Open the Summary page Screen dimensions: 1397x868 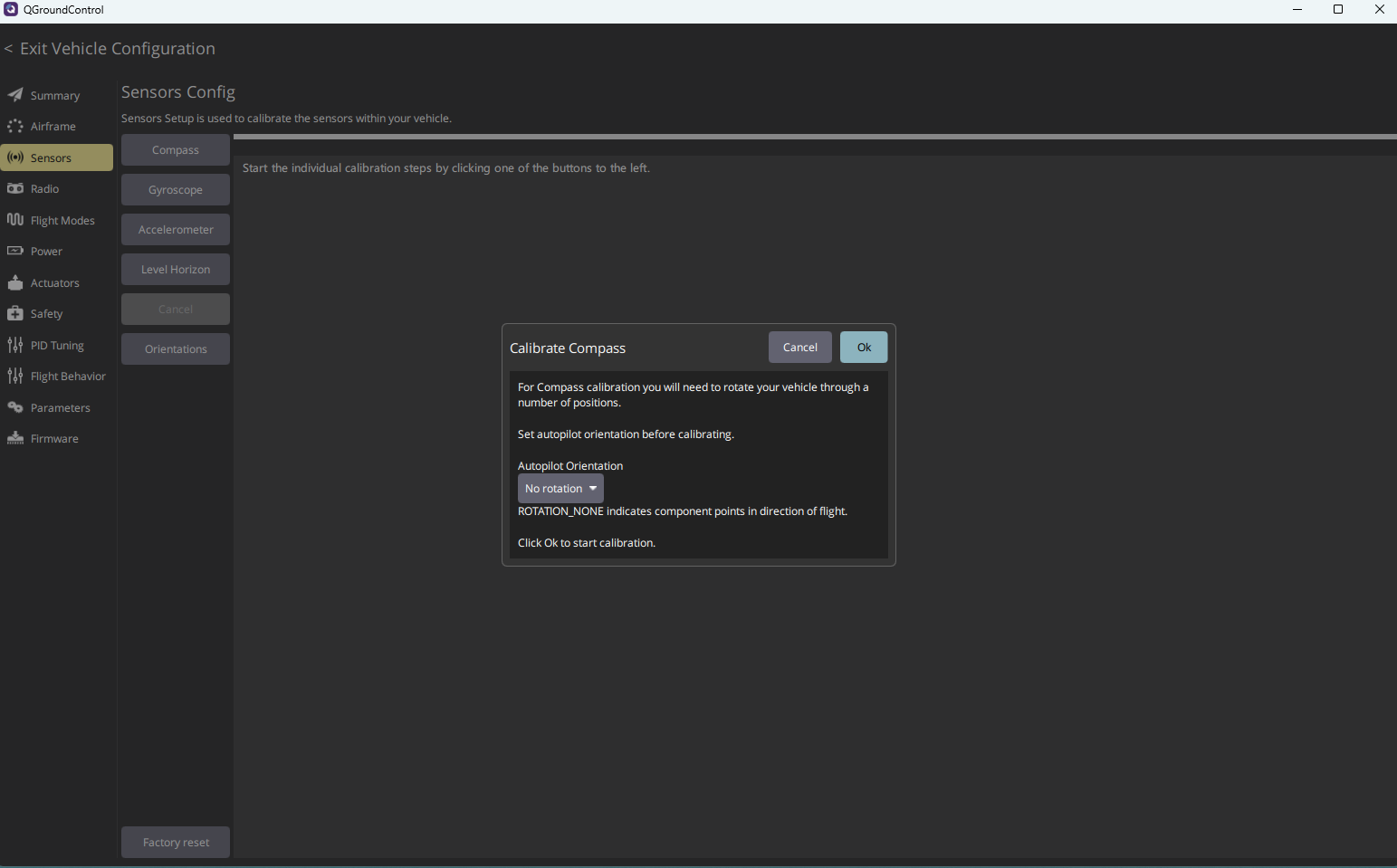[x=57, y=95]
